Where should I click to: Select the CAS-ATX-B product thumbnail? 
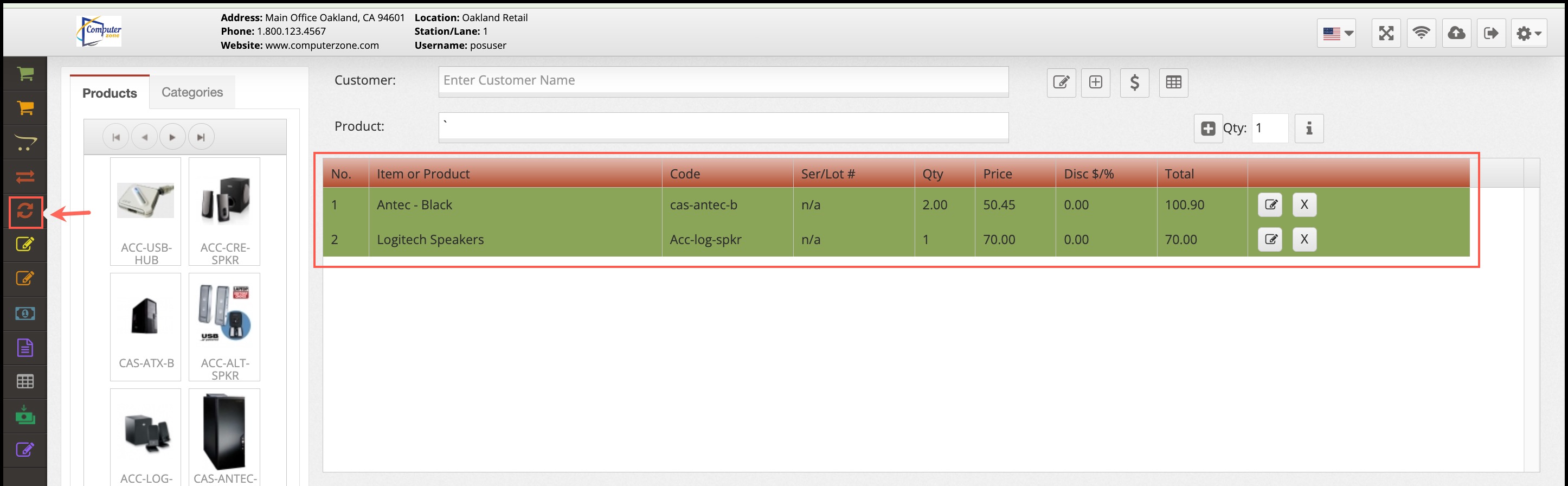pyautogui.click(x=145, y=327)
